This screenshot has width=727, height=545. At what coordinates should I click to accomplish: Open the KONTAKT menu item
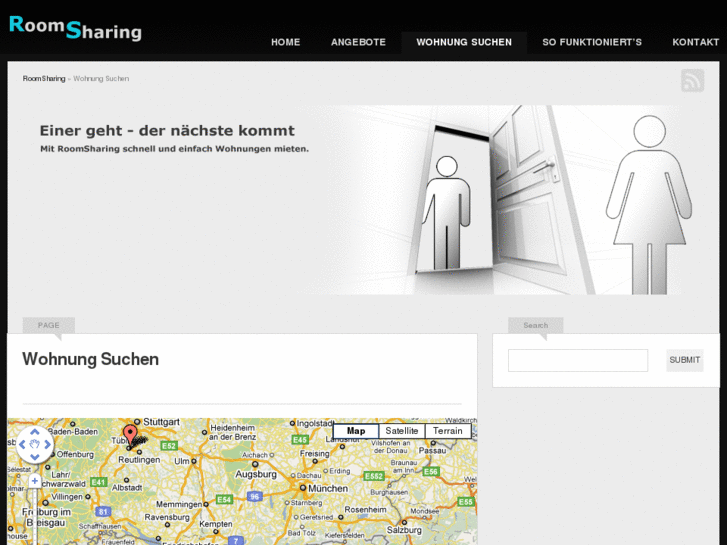(695, 42)
